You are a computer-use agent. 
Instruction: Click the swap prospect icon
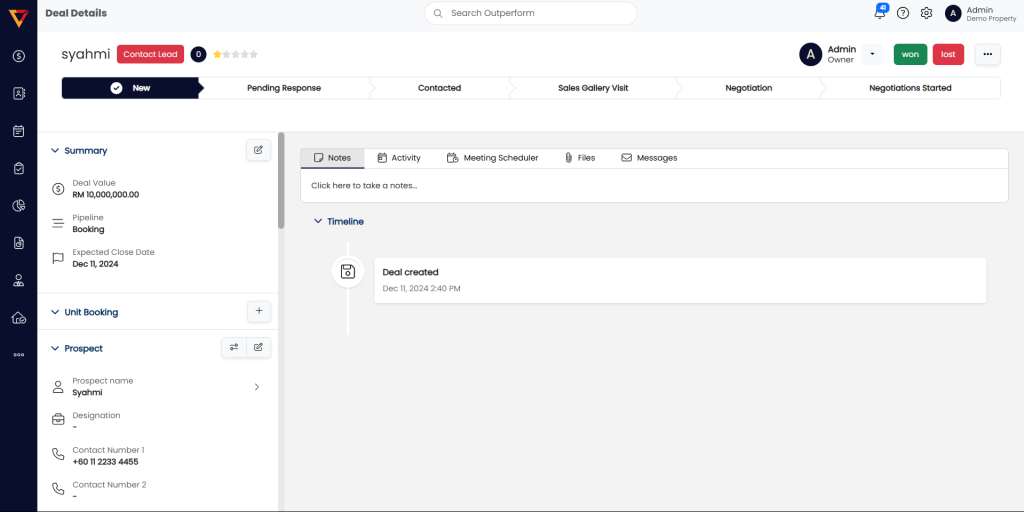[234, 348]
